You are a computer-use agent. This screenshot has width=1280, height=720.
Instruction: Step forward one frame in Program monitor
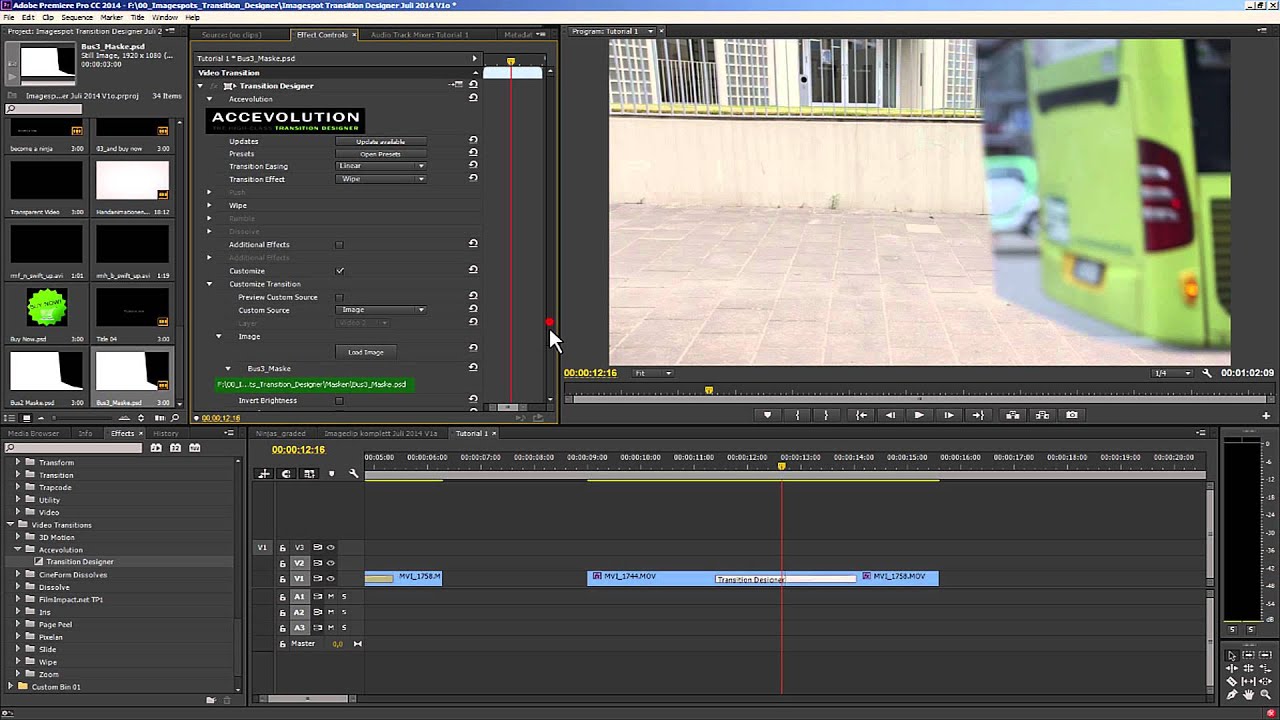(x=948, y=415)
